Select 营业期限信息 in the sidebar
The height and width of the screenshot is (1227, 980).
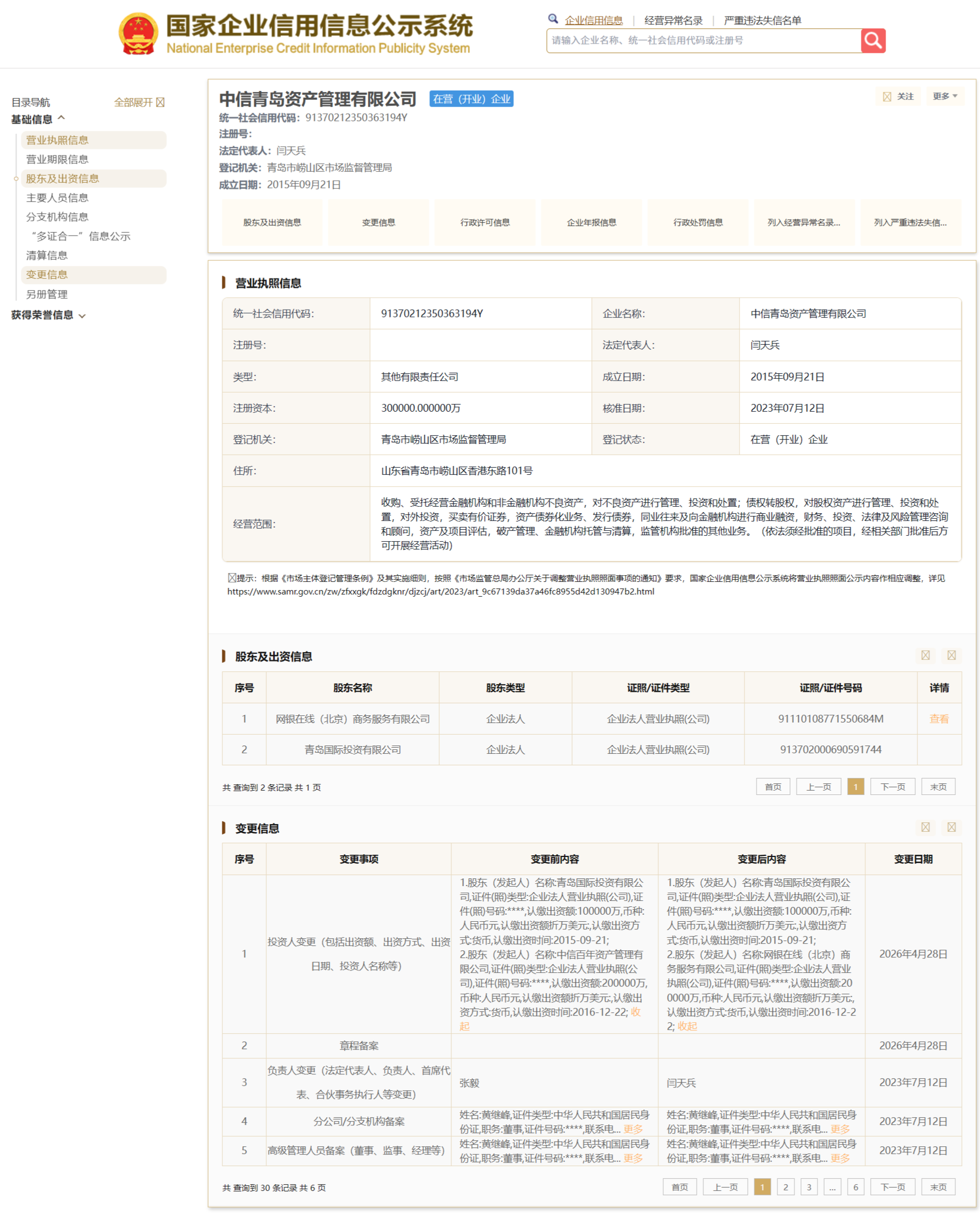point(57,159)
